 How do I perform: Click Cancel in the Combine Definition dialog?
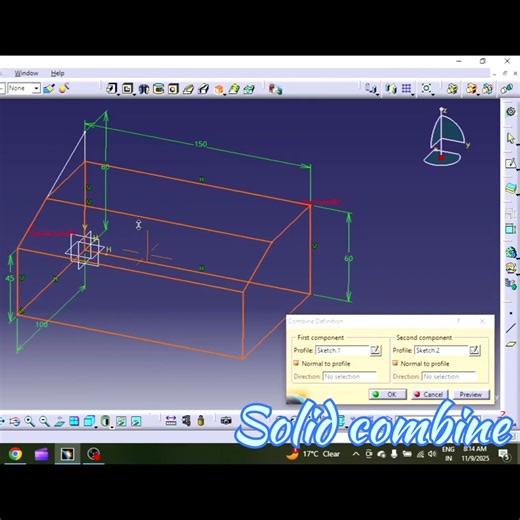tap(429, 394)
